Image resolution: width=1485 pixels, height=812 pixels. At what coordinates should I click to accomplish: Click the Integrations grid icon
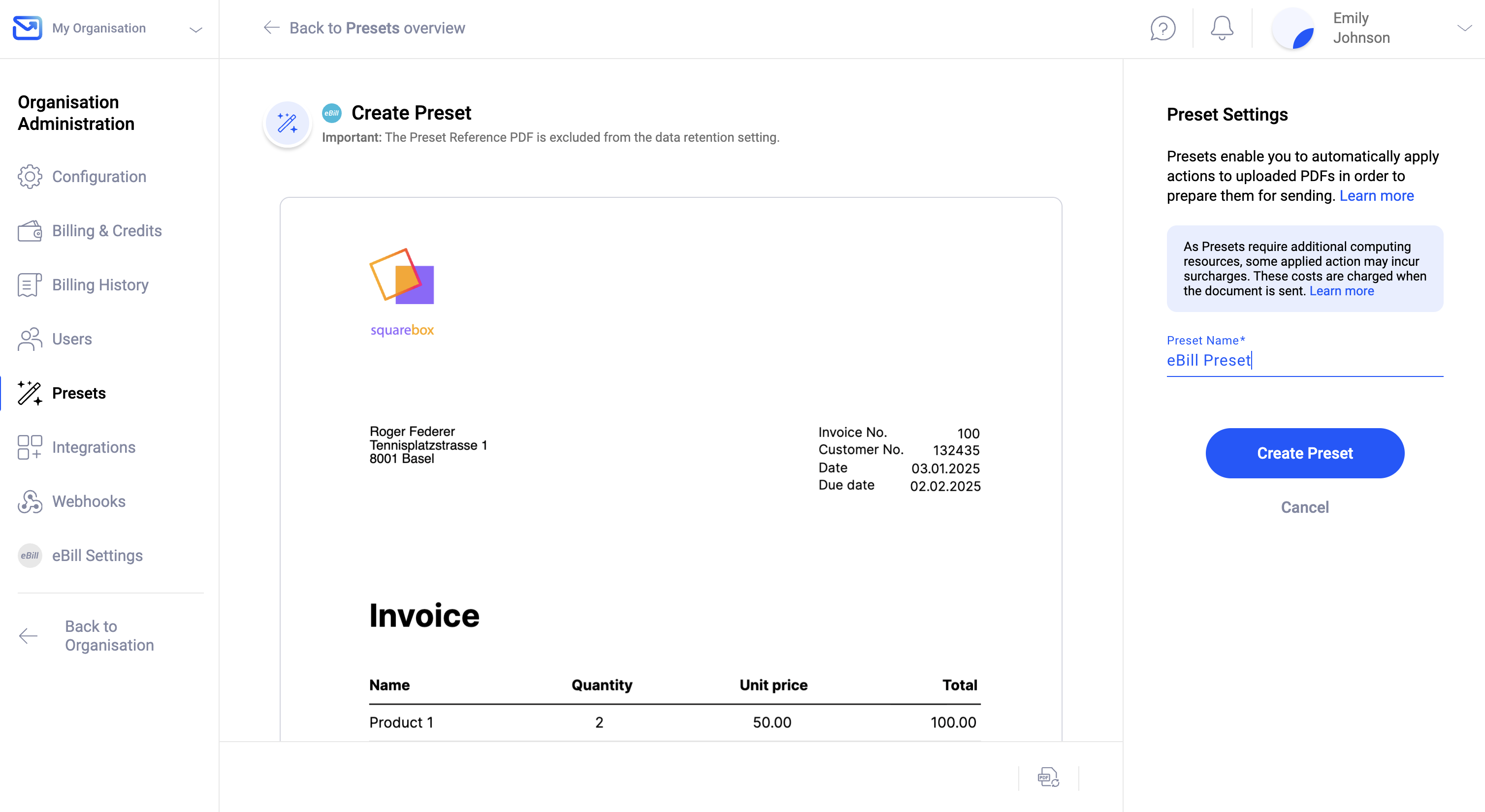click(x=30, y=447)
